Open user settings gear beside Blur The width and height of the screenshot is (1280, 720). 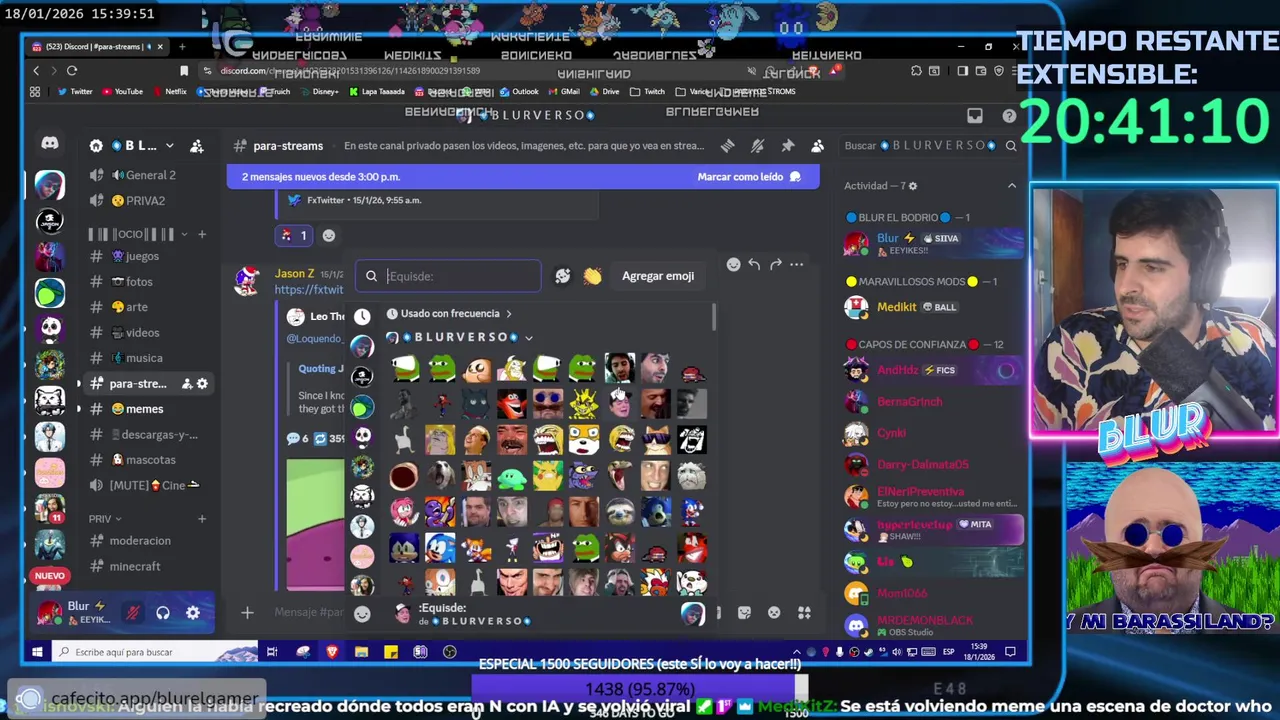193,613
